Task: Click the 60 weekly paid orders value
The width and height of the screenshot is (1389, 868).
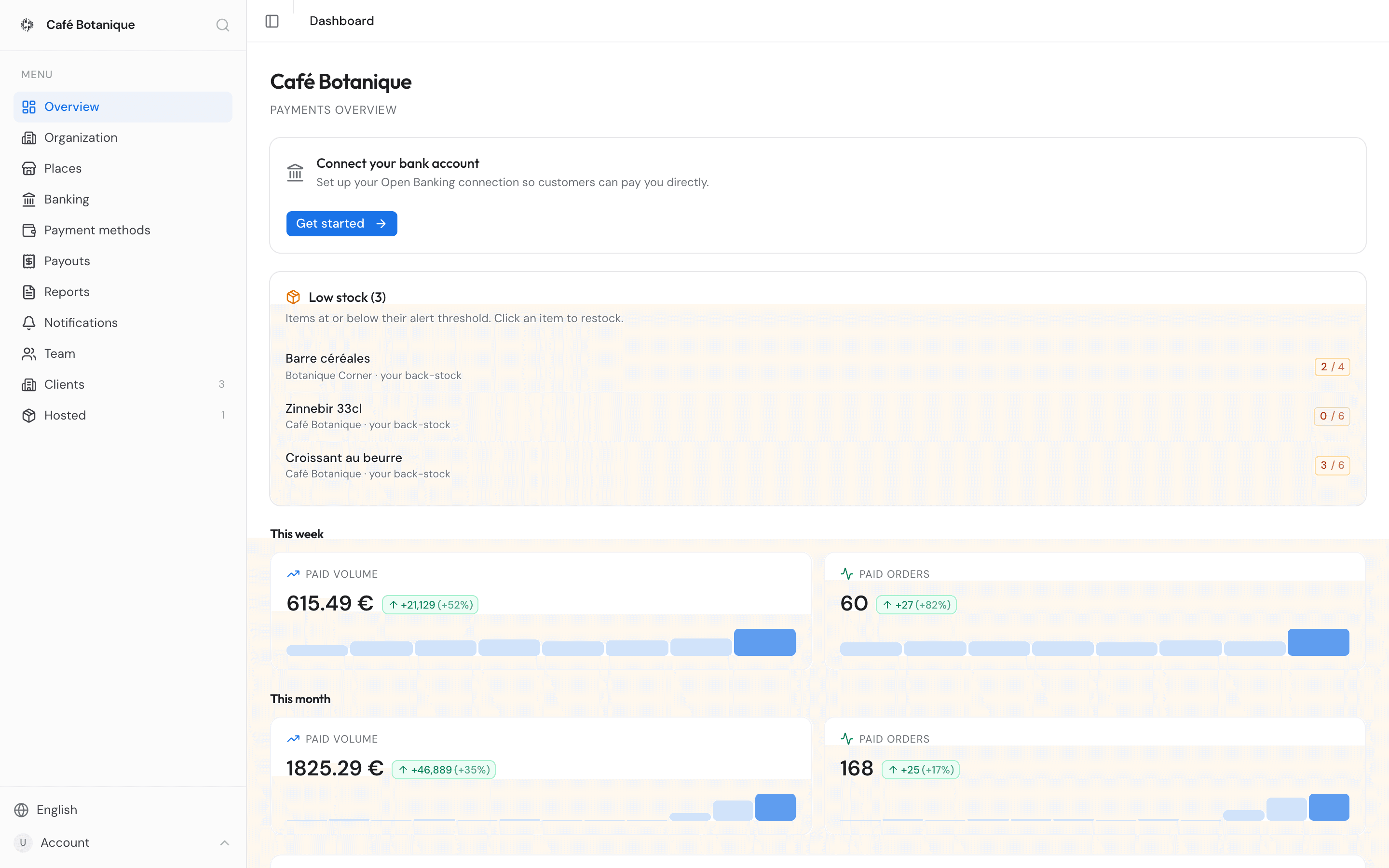Action: 854,603
